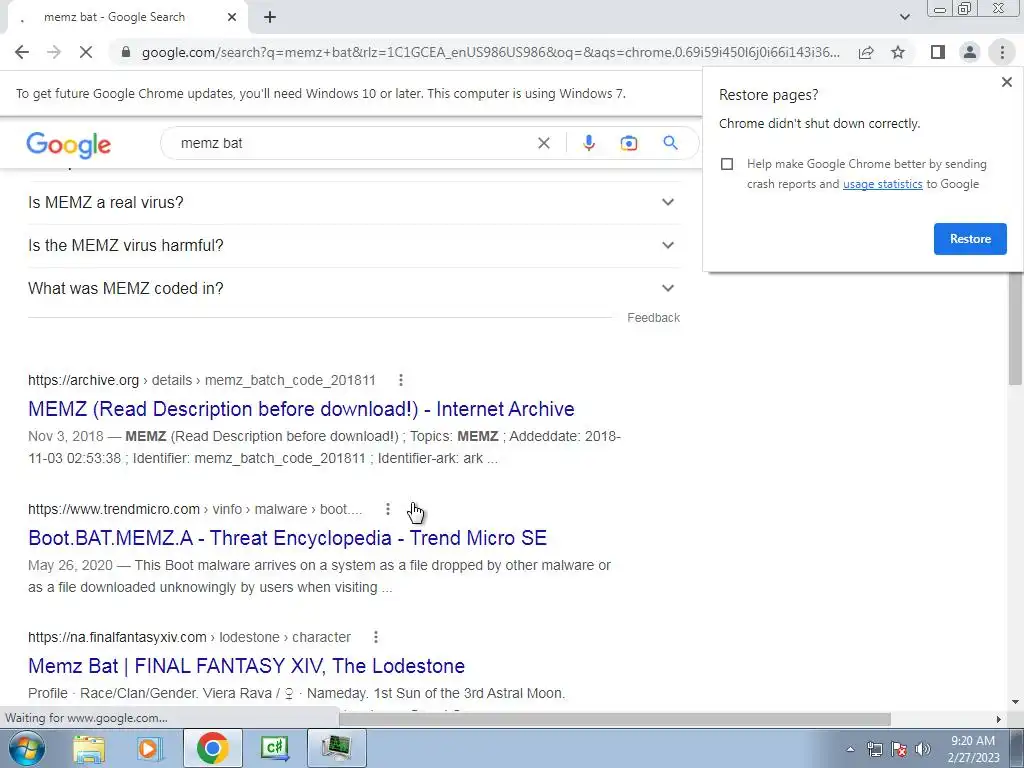Open Boot.BAT.MEMZ.A Trend Micro result

click(287, 538)
